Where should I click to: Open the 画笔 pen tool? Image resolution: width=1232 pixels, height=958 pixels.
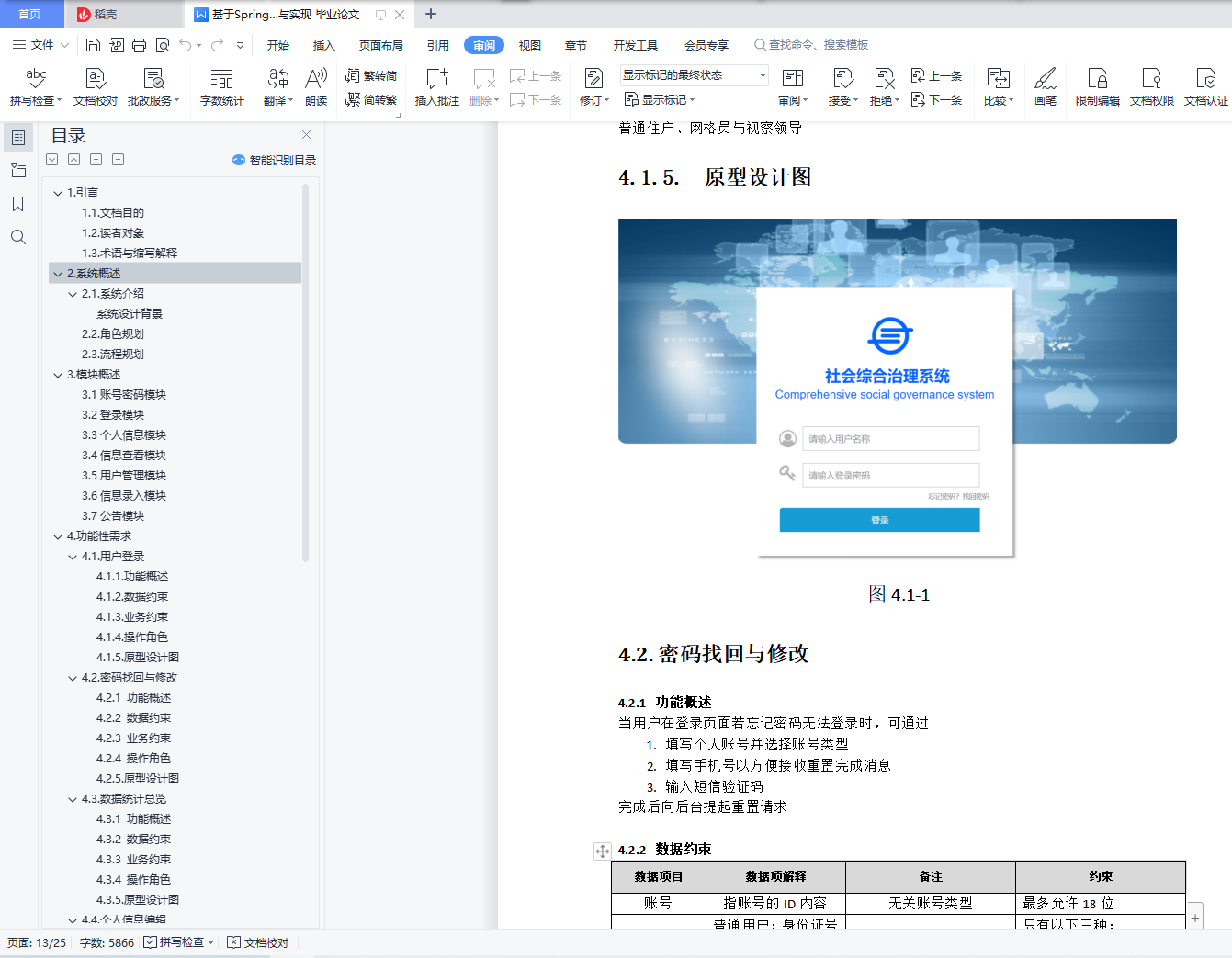click(x=1046, y=87)
